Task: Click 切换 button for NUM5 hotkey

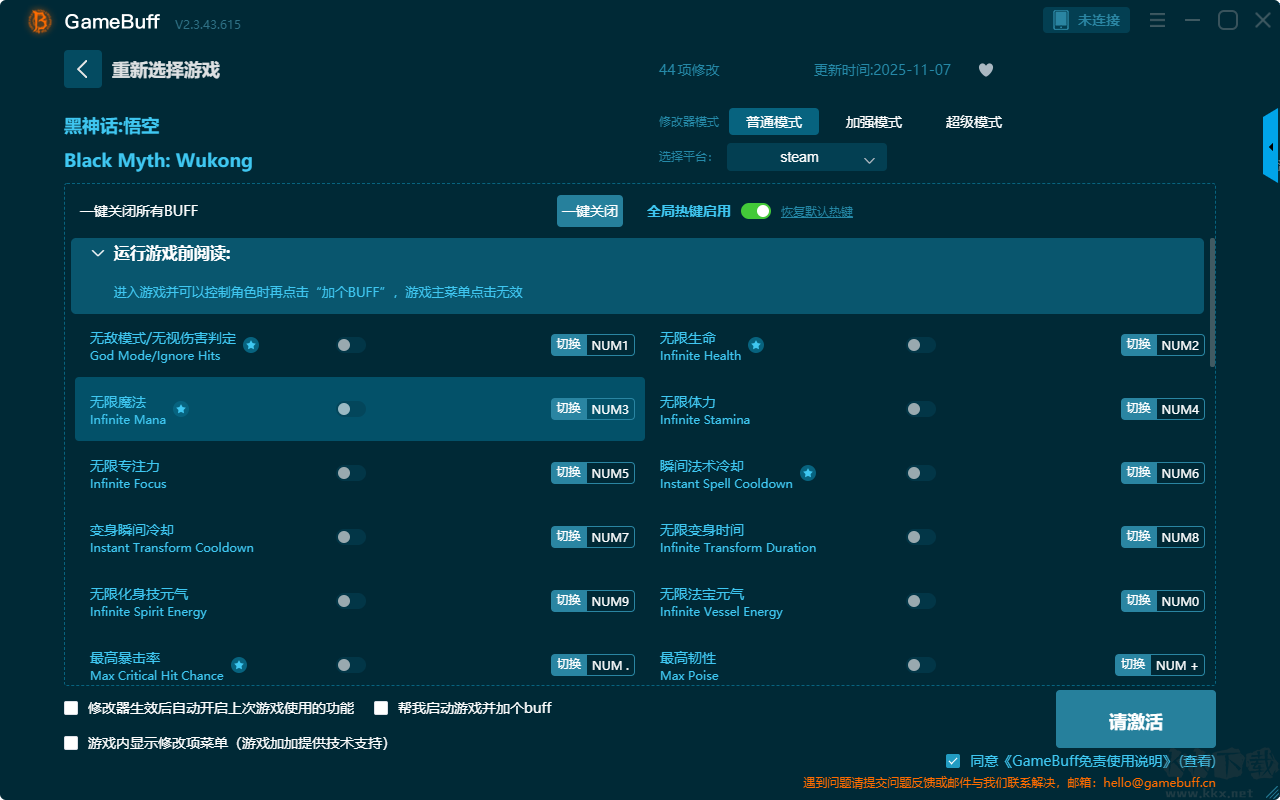Action: pos(569,473)
